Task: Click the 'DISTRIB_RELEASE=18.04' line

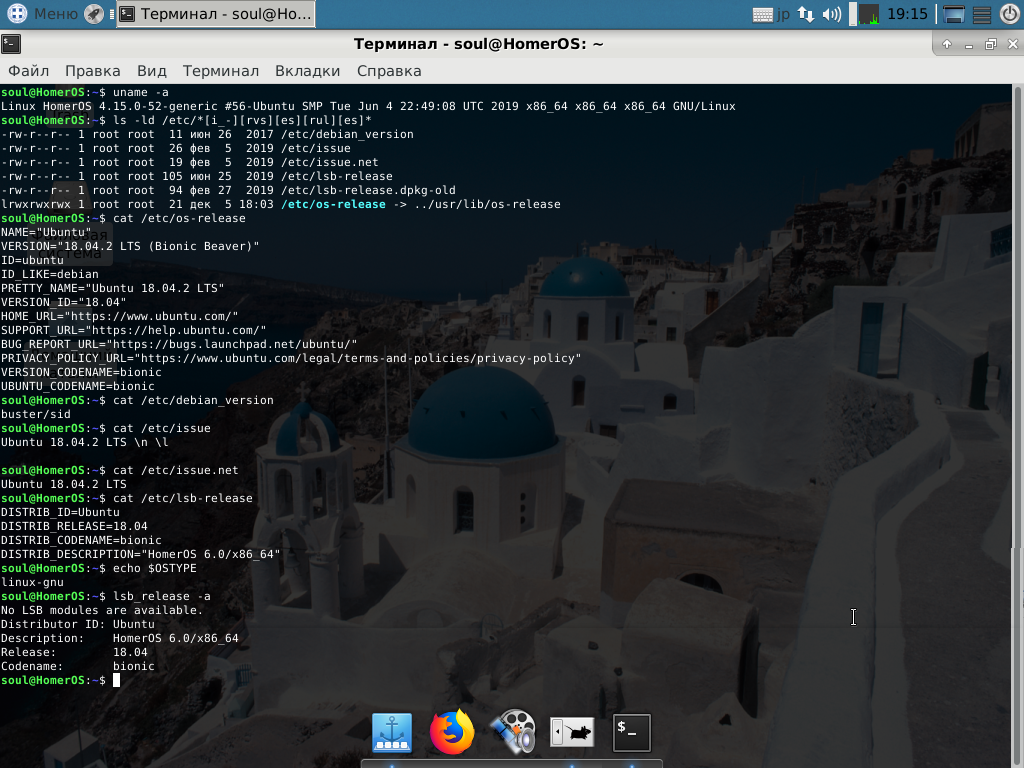Action: coord(74,526)
